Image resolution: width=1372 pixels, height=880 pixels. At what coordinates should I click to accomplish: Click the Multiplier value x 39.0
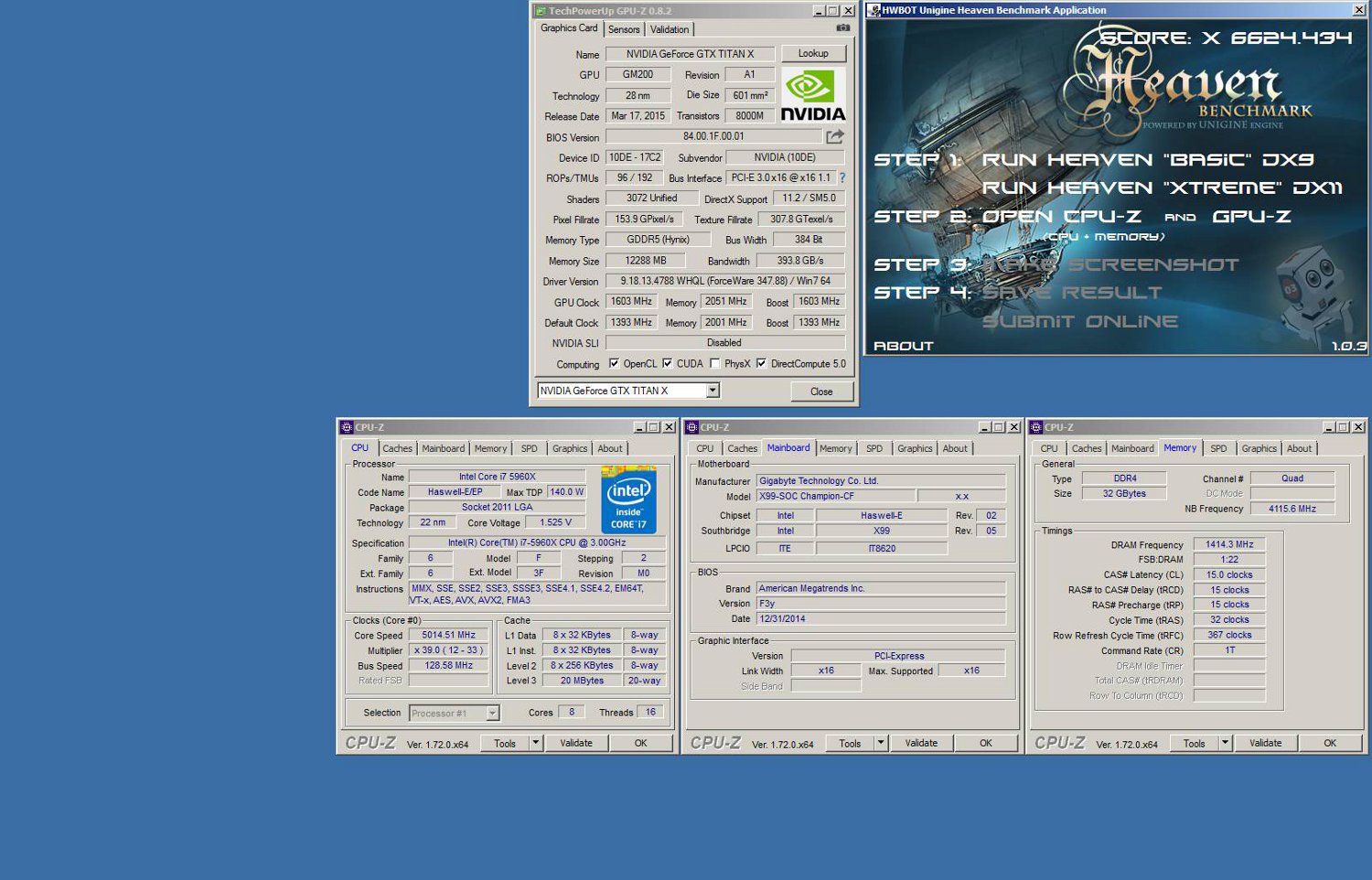click(x=448, y=650)
